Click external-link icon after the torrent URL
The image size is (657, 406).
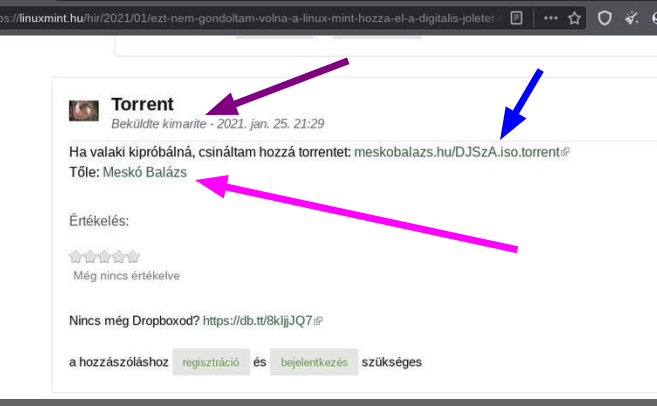point(565,153)
